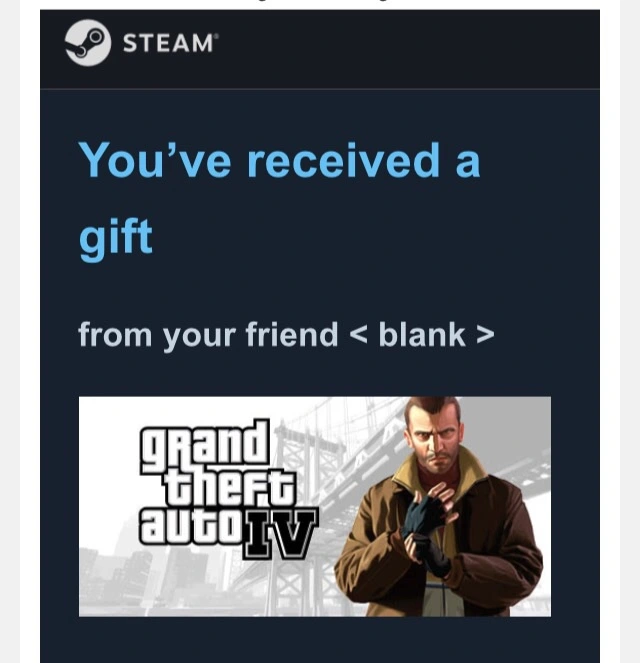Screen dimensions: 640x663
Task: Click the round Steam logo icon
Action: tap(88, 43)
